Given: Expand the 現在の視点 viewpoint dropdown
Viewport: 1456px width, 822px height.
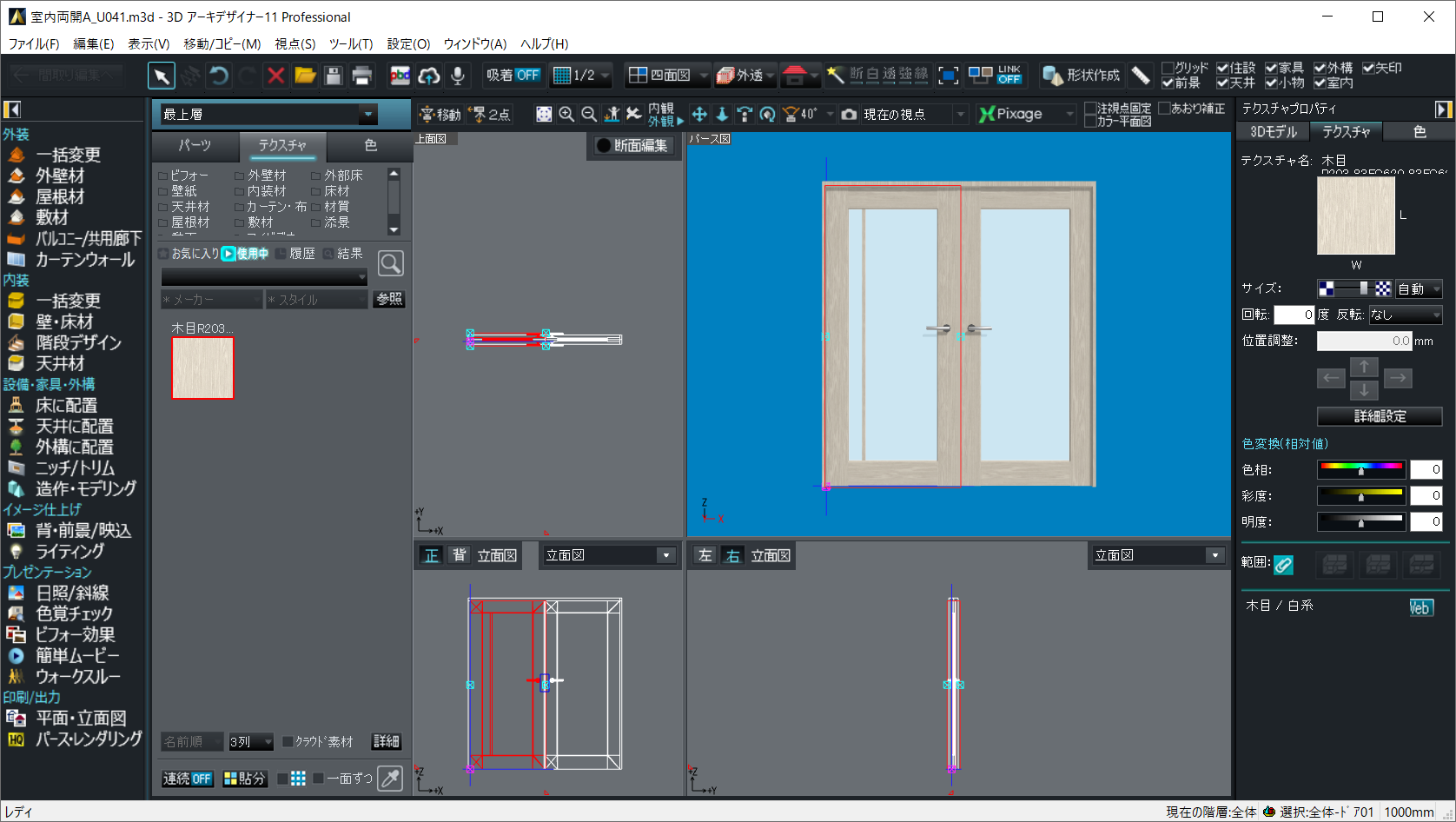Looking at the screenshot, I should coord(960,115).
